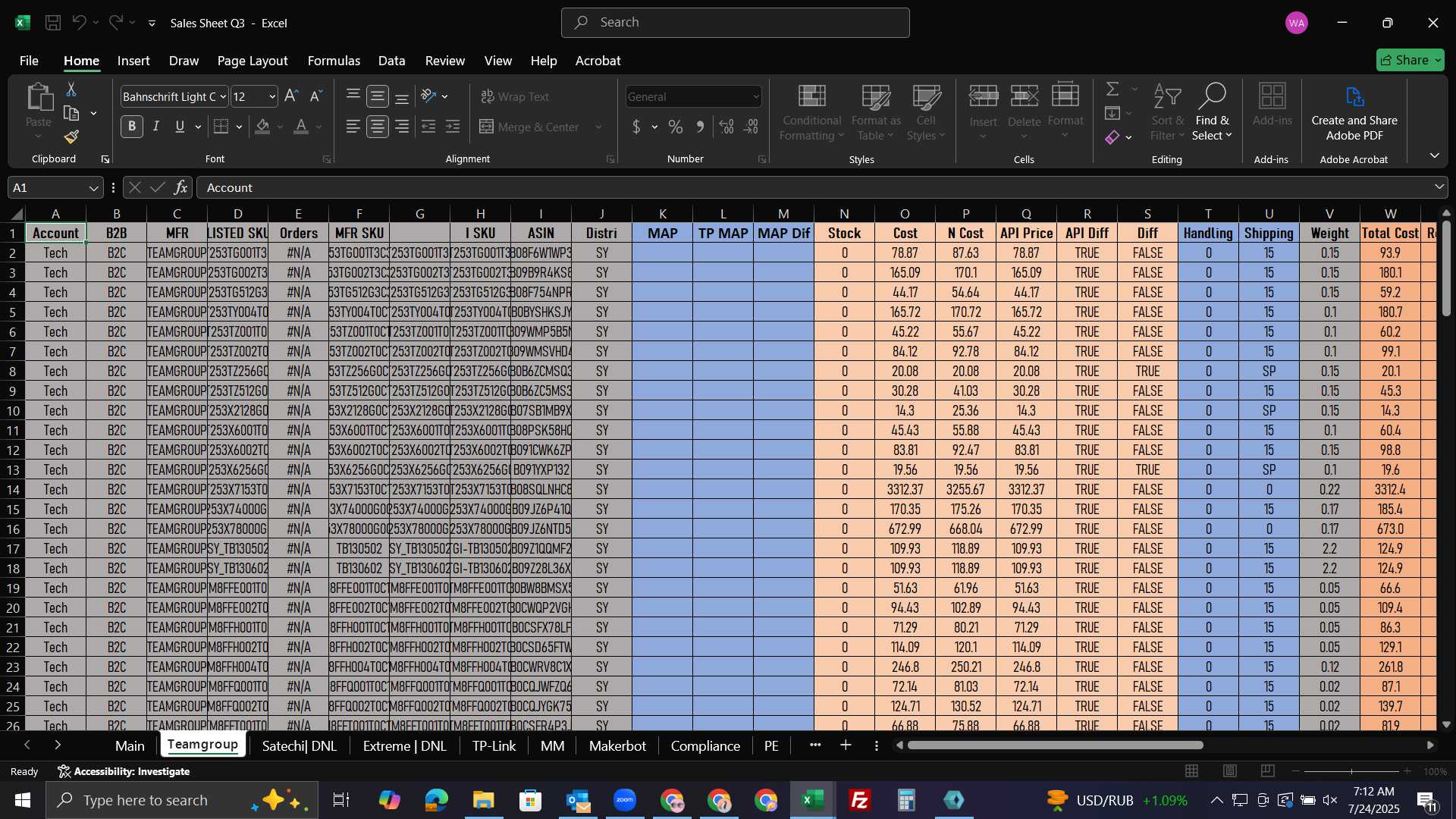Apply Accounting Number Format dollar icon
The image size is (1456, 819).
(x=636, y=127)
